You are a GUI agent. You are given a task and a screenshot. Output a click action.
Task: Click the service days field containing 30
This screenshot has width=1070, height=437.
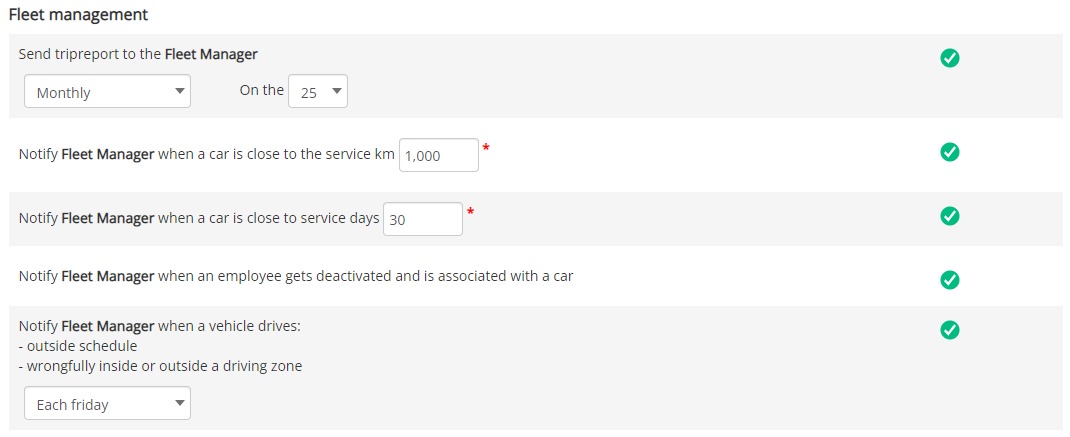pos(423,219)
